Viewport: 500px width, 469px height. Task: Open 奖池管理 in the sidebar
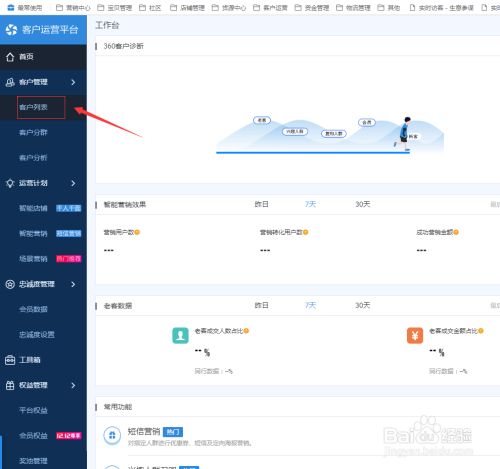[33, 461]
